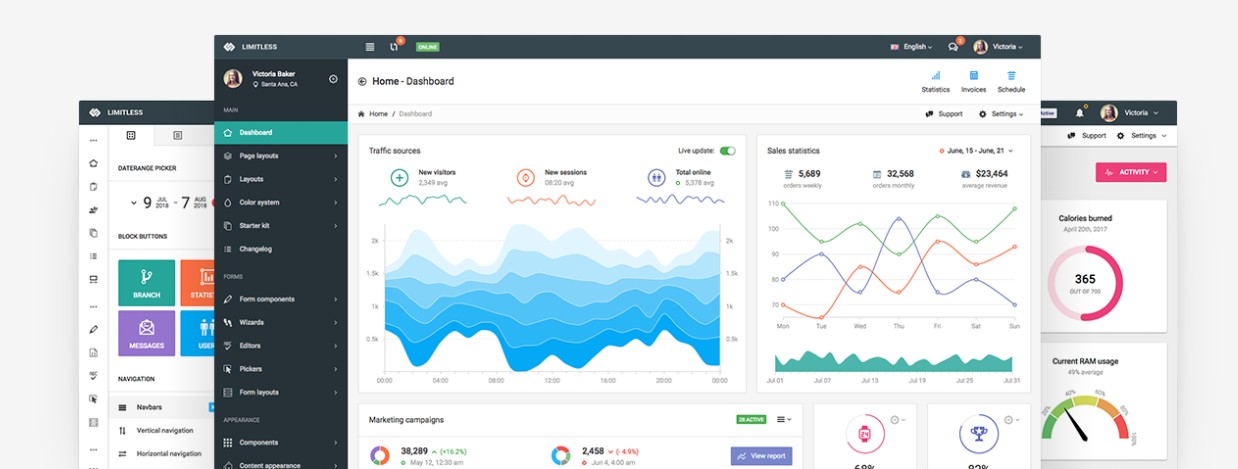Select Form layouts in the sidebar
The height and width of the screenshot is (469, 1238).
(x=281, y=392)
